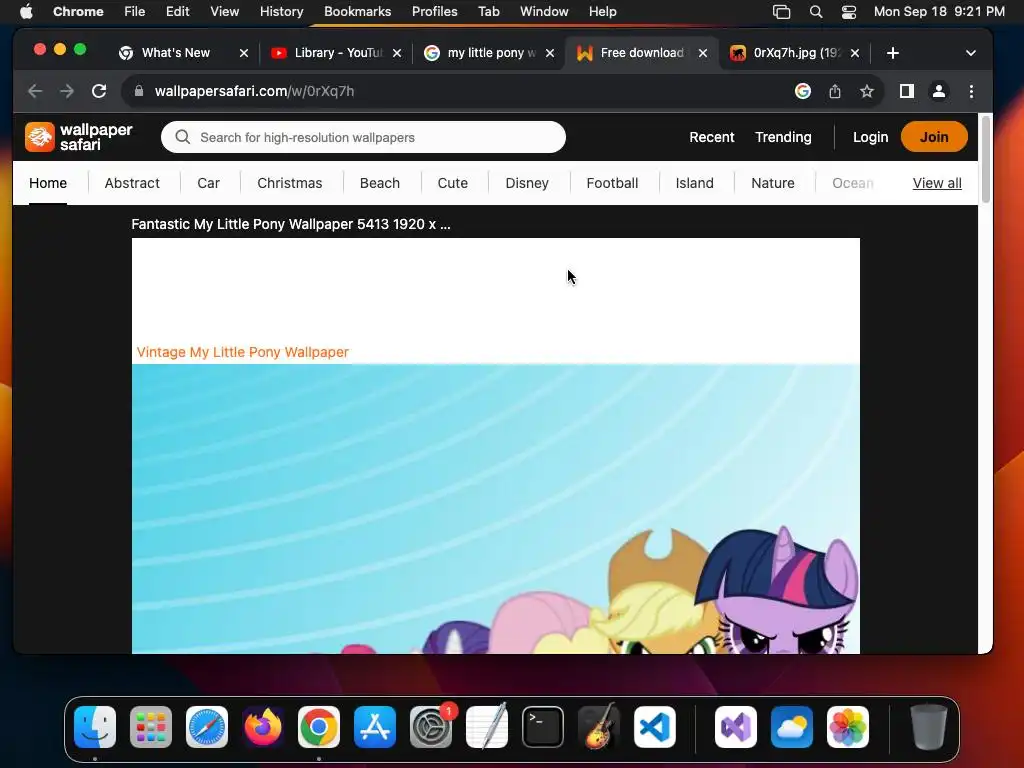The height and width of the screenshot is (768, 1024).
Task: Bookmark this page with star icon
Action: click(867, 91)
